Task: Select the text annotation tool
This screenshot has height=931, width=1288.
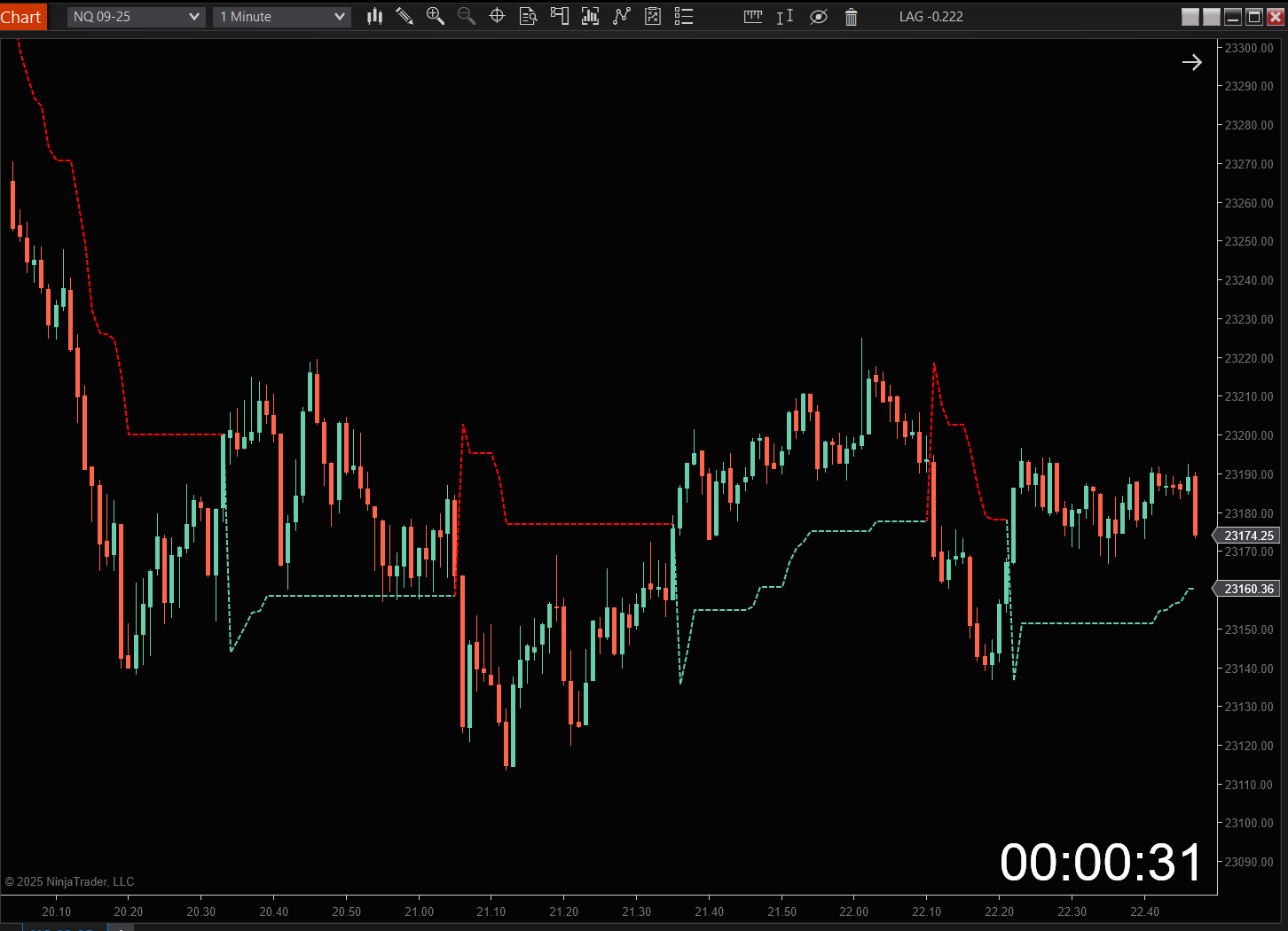Action: click(784, 16)
